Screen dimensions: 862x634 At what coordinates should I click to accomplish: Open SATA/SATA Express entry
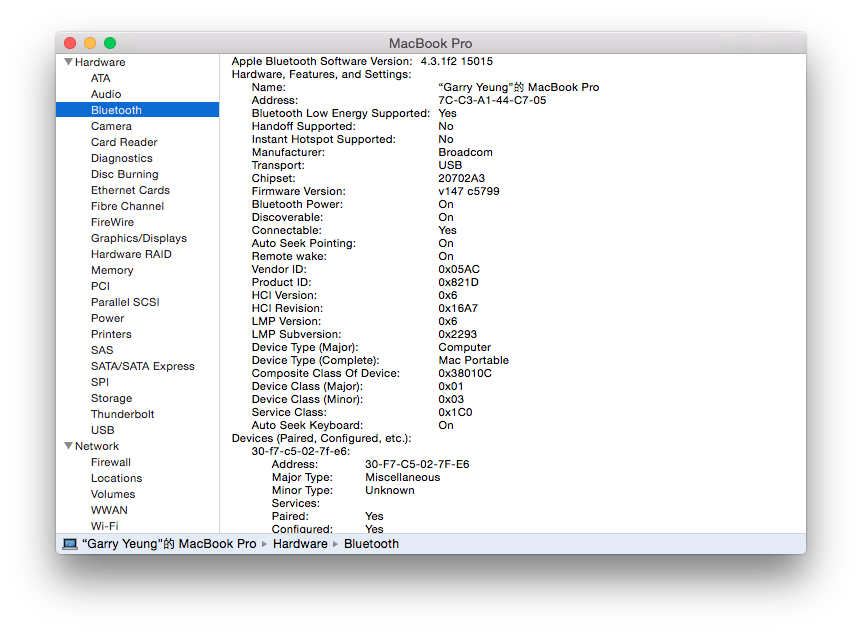point(143,366)
